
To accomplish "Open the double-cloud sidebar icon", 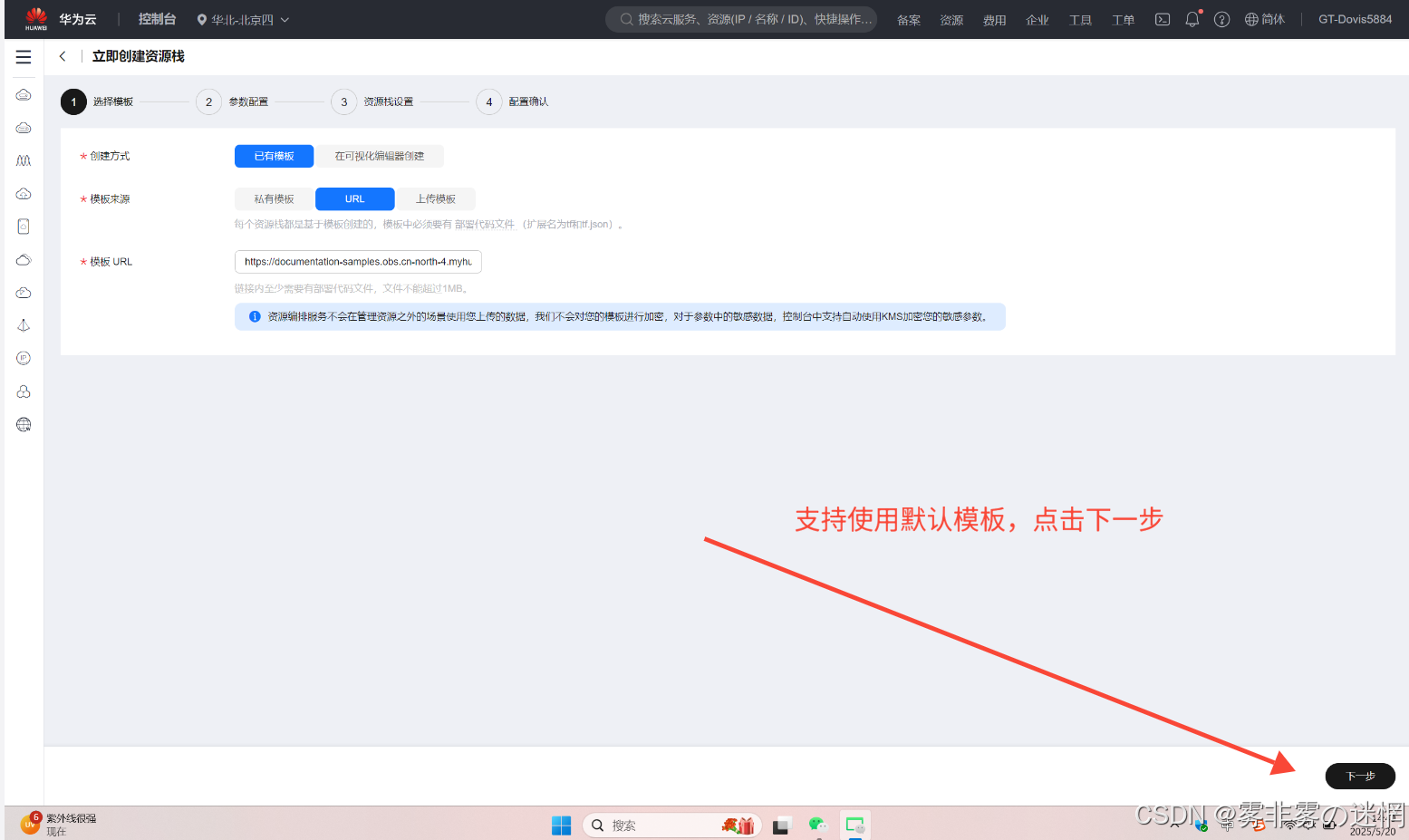I will click(24, 260).
